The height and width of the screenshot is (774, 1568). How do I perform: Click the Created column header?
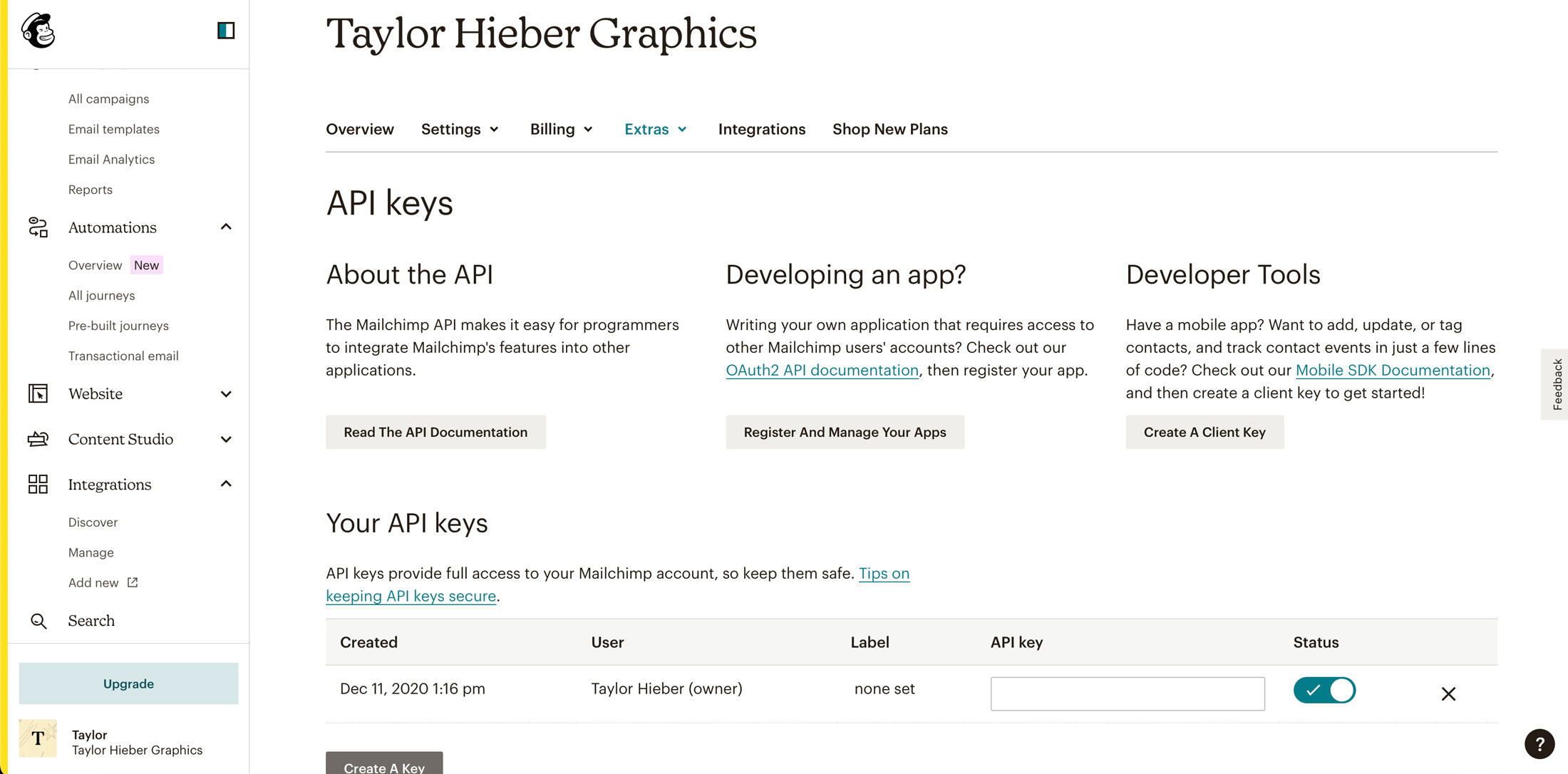tap(368, 642)
